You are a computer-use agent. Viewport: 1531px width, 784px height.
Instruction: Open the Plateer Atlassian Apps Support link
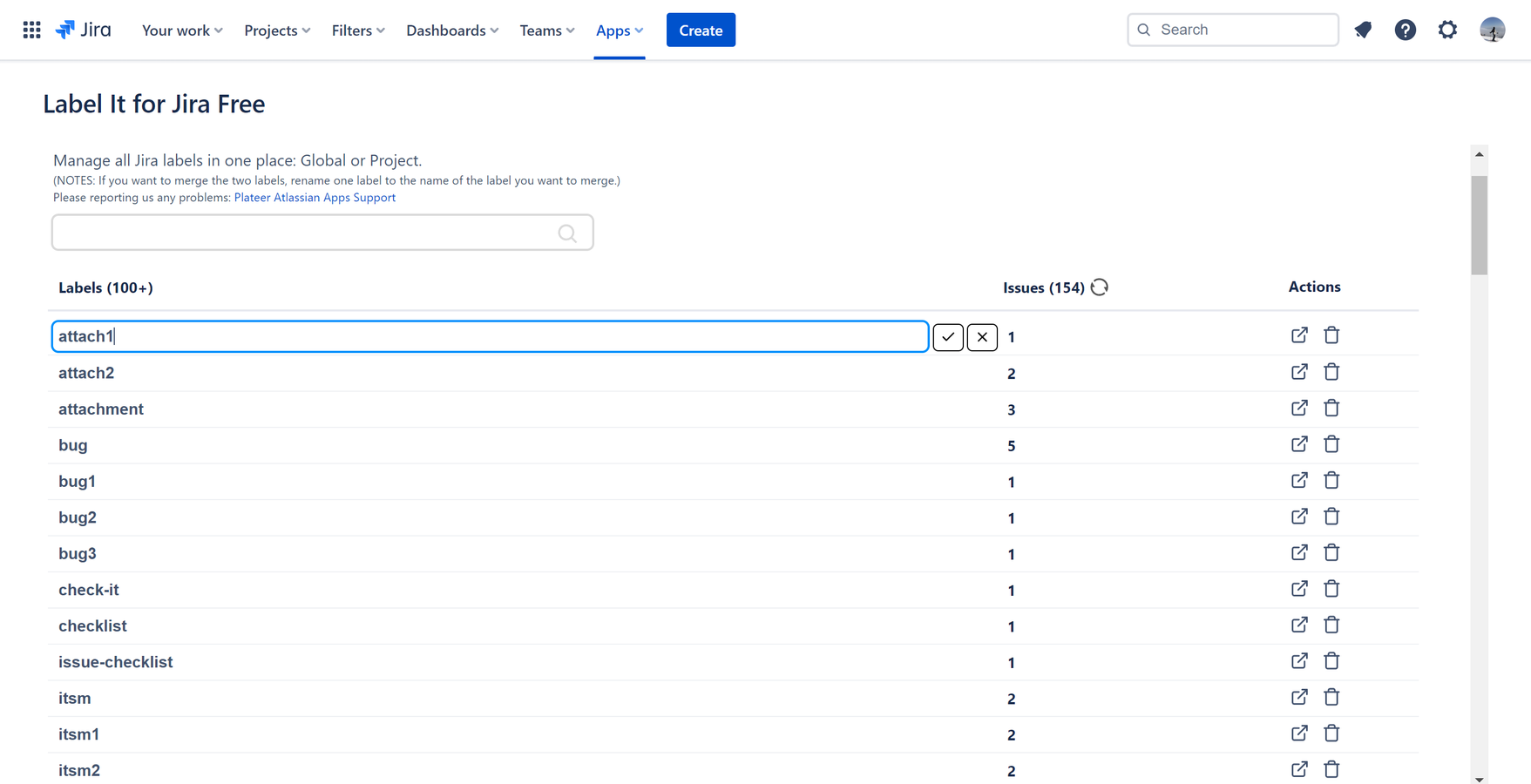[315, 198]
